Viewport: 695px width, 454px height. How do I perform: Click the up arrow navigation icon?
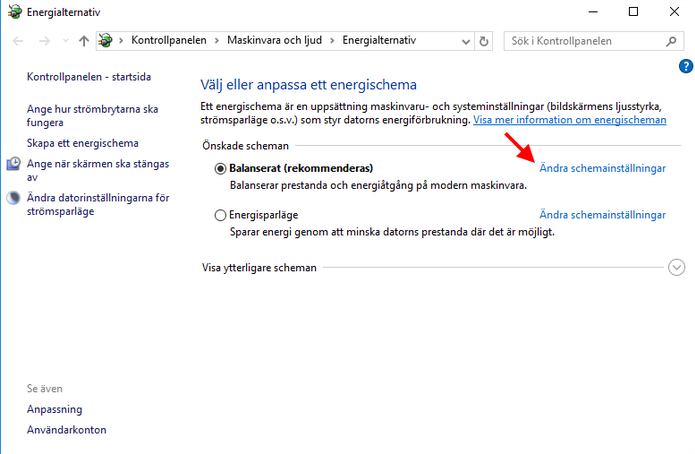pos(84,41)
